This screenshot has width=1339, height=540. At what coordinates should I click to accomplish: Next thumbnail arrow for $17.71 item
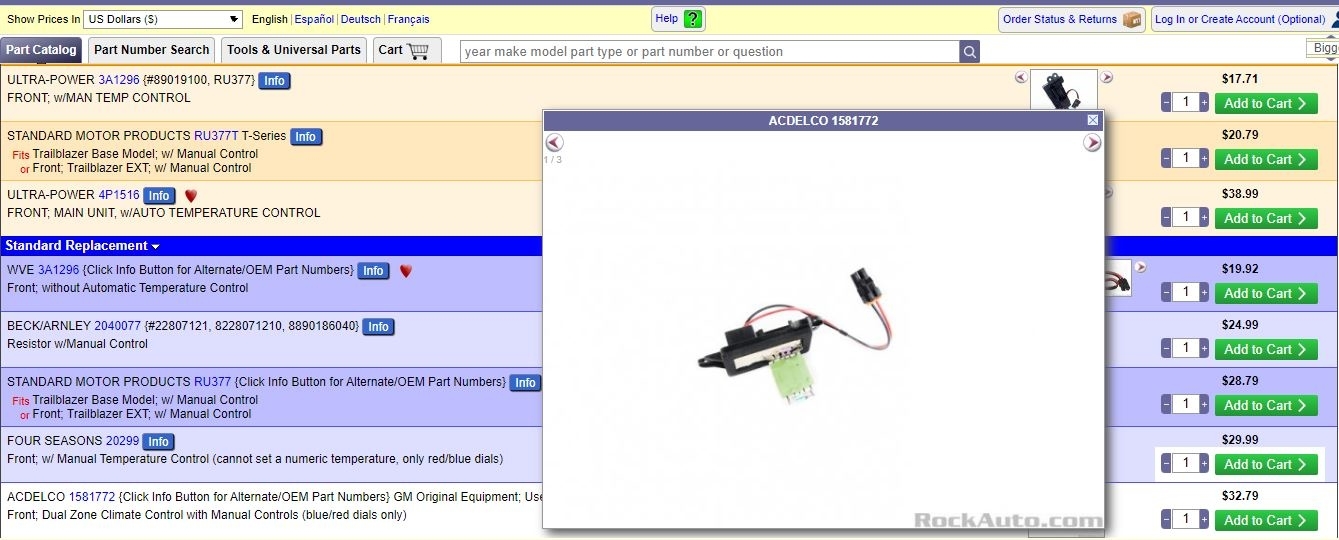(x=1106, y=77)
